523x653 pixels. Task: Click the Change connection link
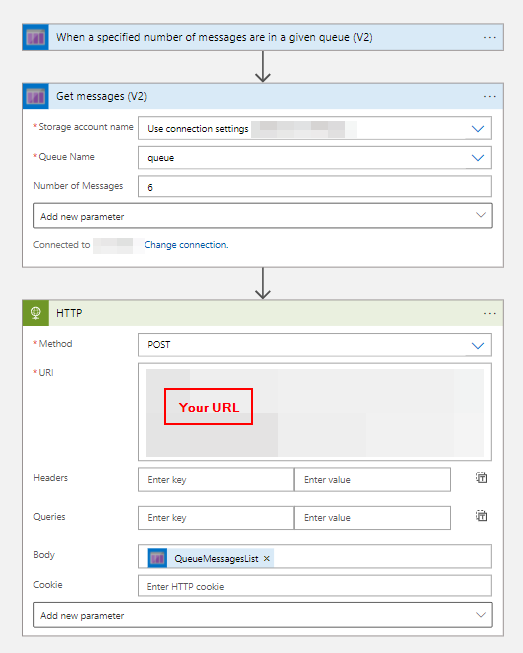coord(186,245)
